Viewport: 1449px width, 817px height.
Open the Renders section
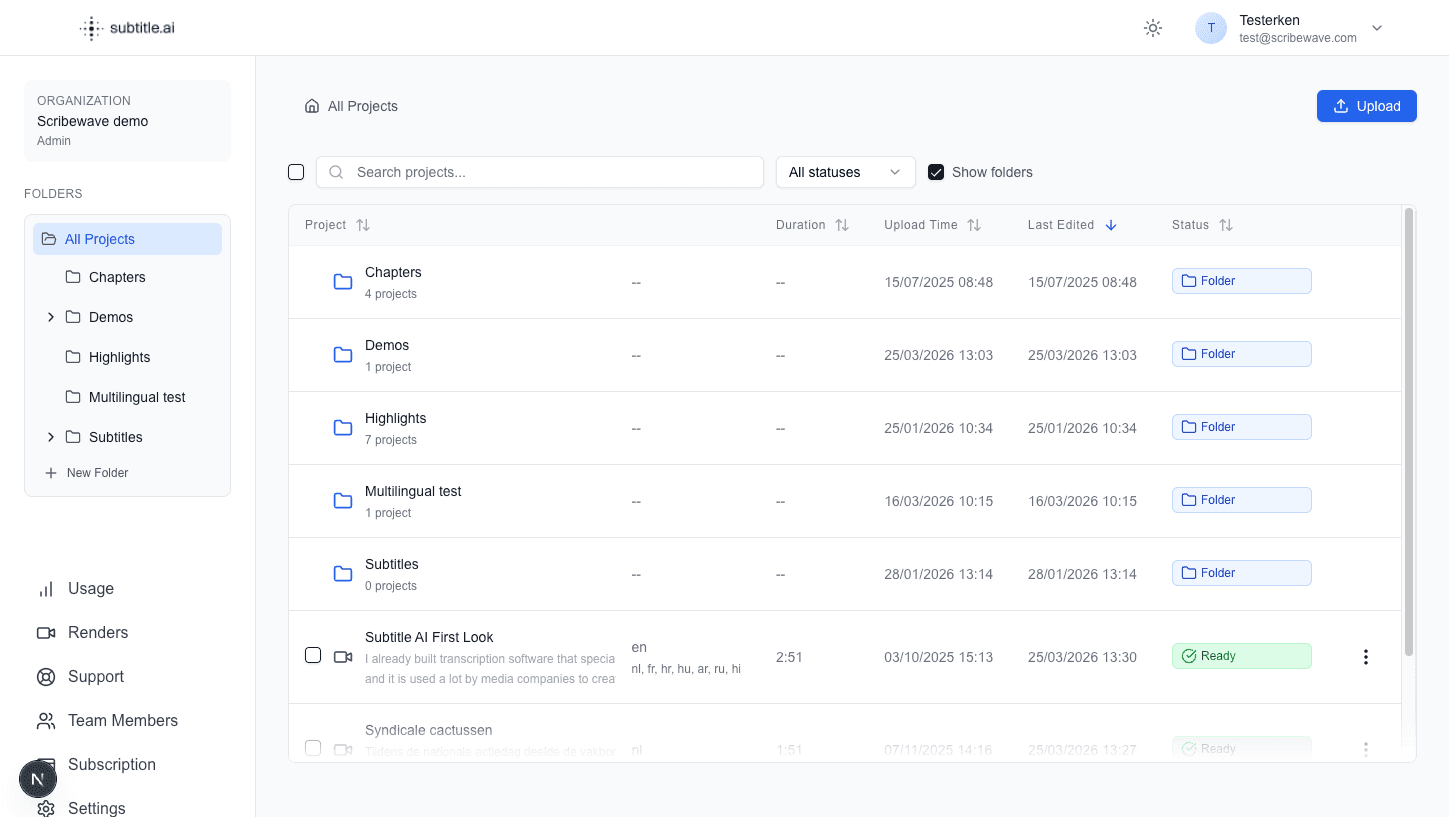tap(100, 632)
